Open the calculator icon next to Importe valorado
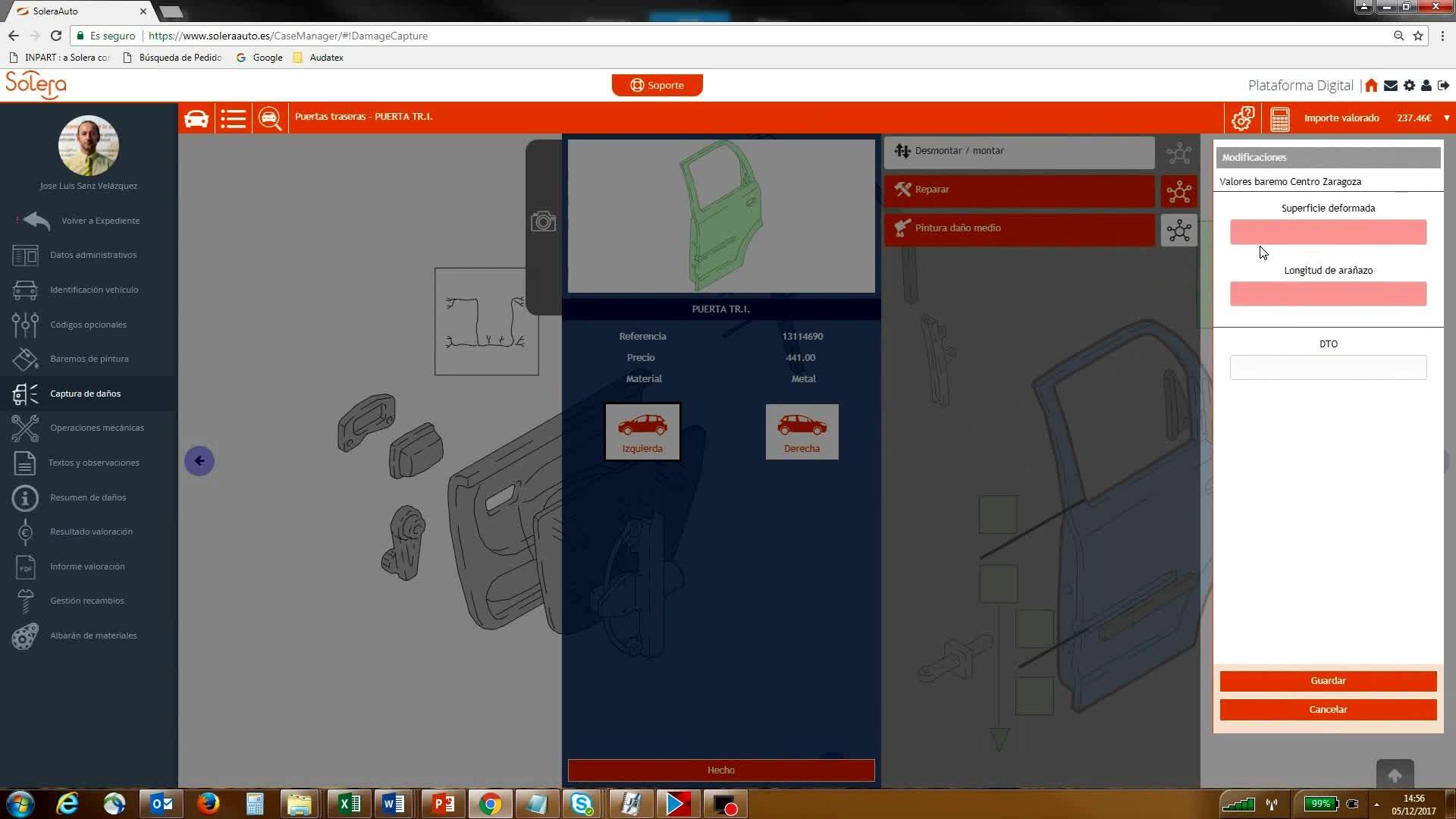The height and width of the screenshot is (819, 1456). pos(1280,119)
